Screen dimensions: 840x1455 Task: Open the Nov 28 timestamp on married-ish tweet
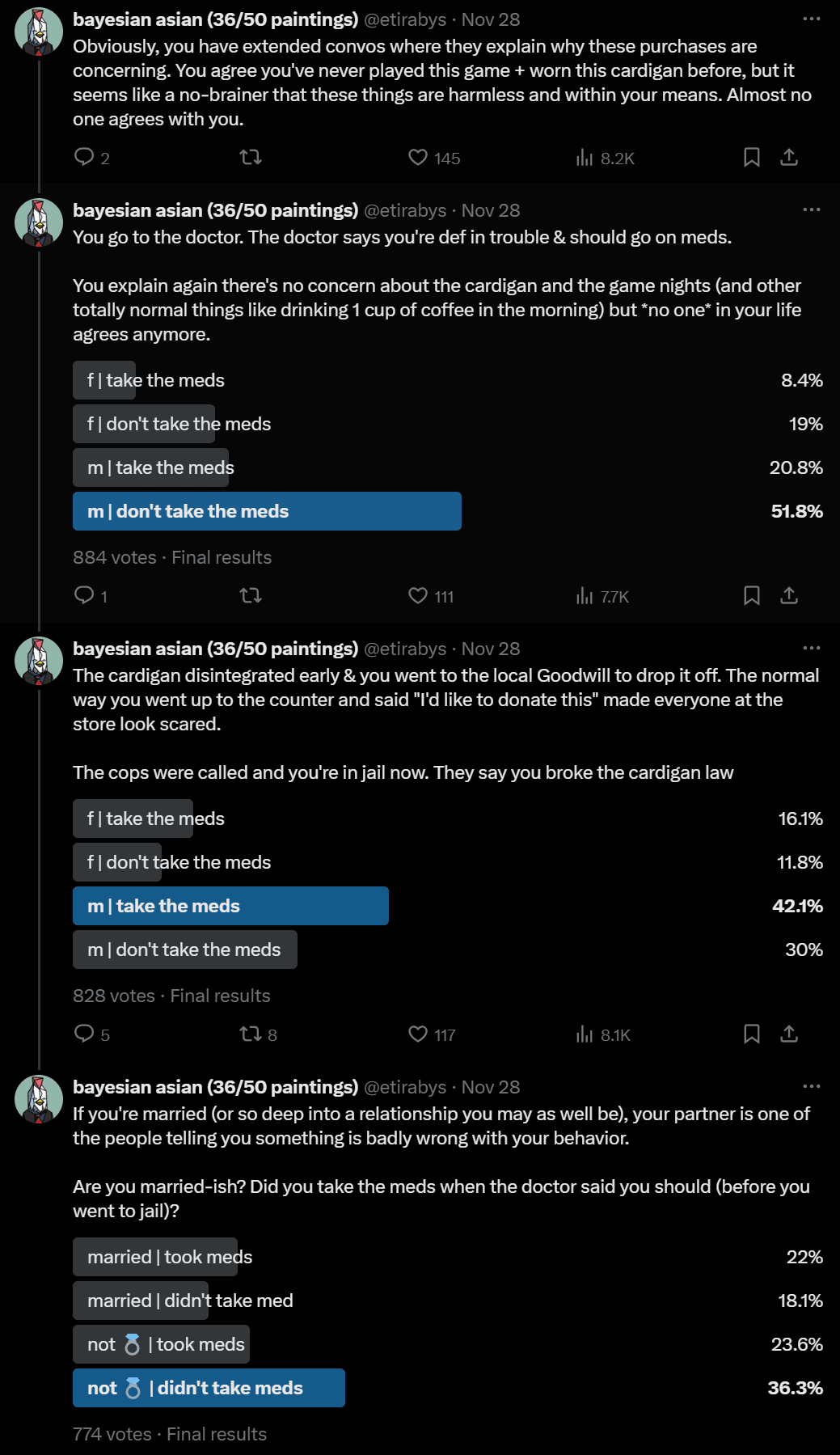pos(491,1087)
